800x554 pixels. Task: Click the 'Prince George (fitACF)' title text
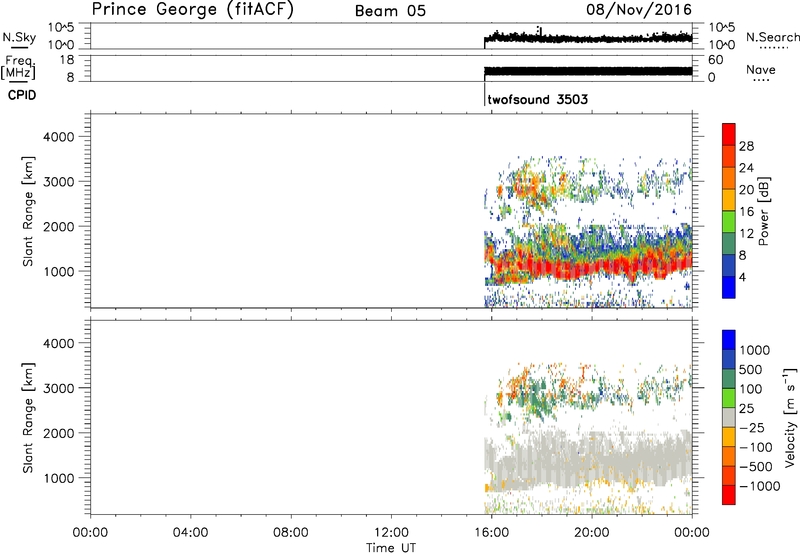192,10
